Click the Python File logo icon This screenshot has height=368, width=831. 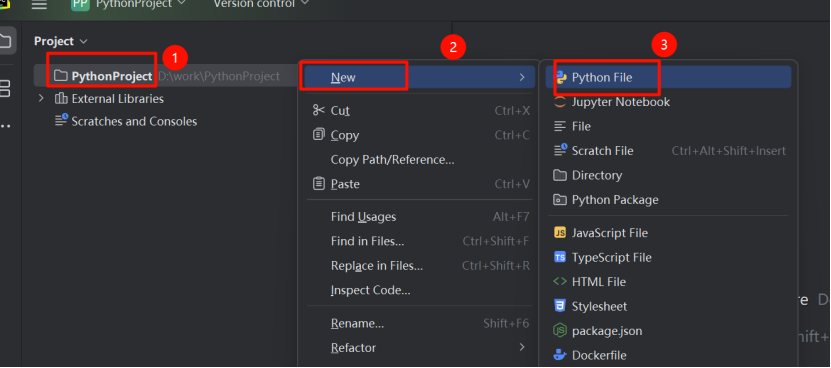[560, 77]
